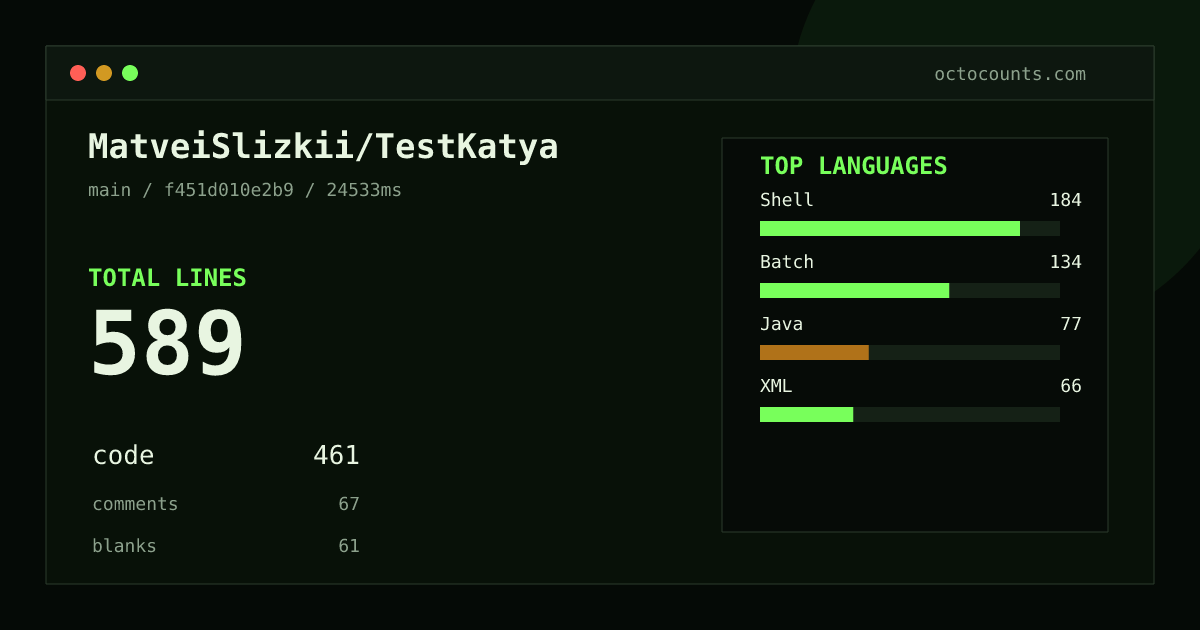Click the blanks row label
This screenshot has width=1200, height=630.
coord(124,546)
